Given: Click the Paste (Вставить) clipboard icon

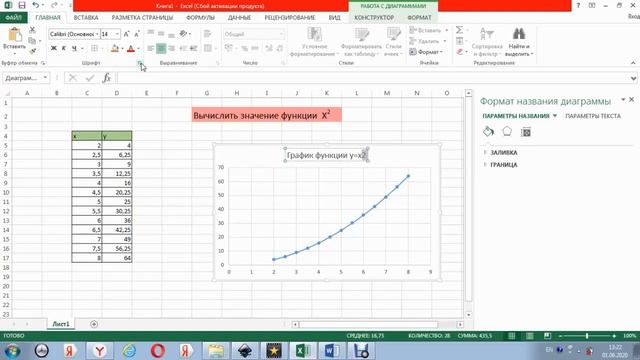Looking at the screenshot, I should coord(15,35).
